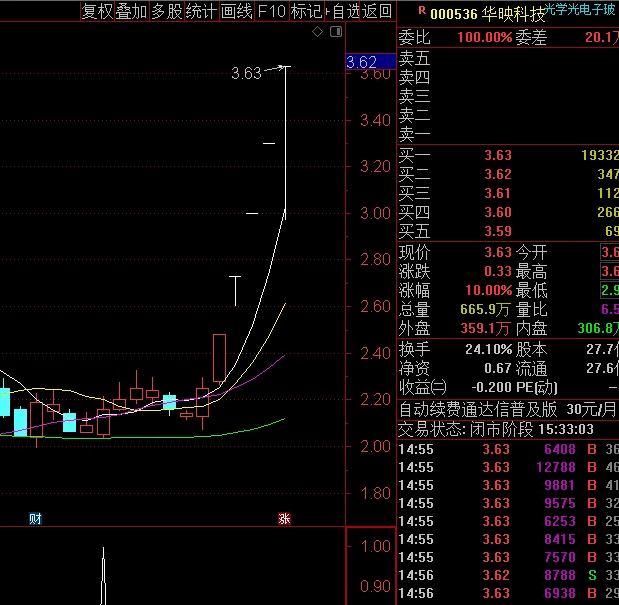Screen dimensions: 619x605
Task: Click the -自选 watchlist button
Action: (343, 11)
